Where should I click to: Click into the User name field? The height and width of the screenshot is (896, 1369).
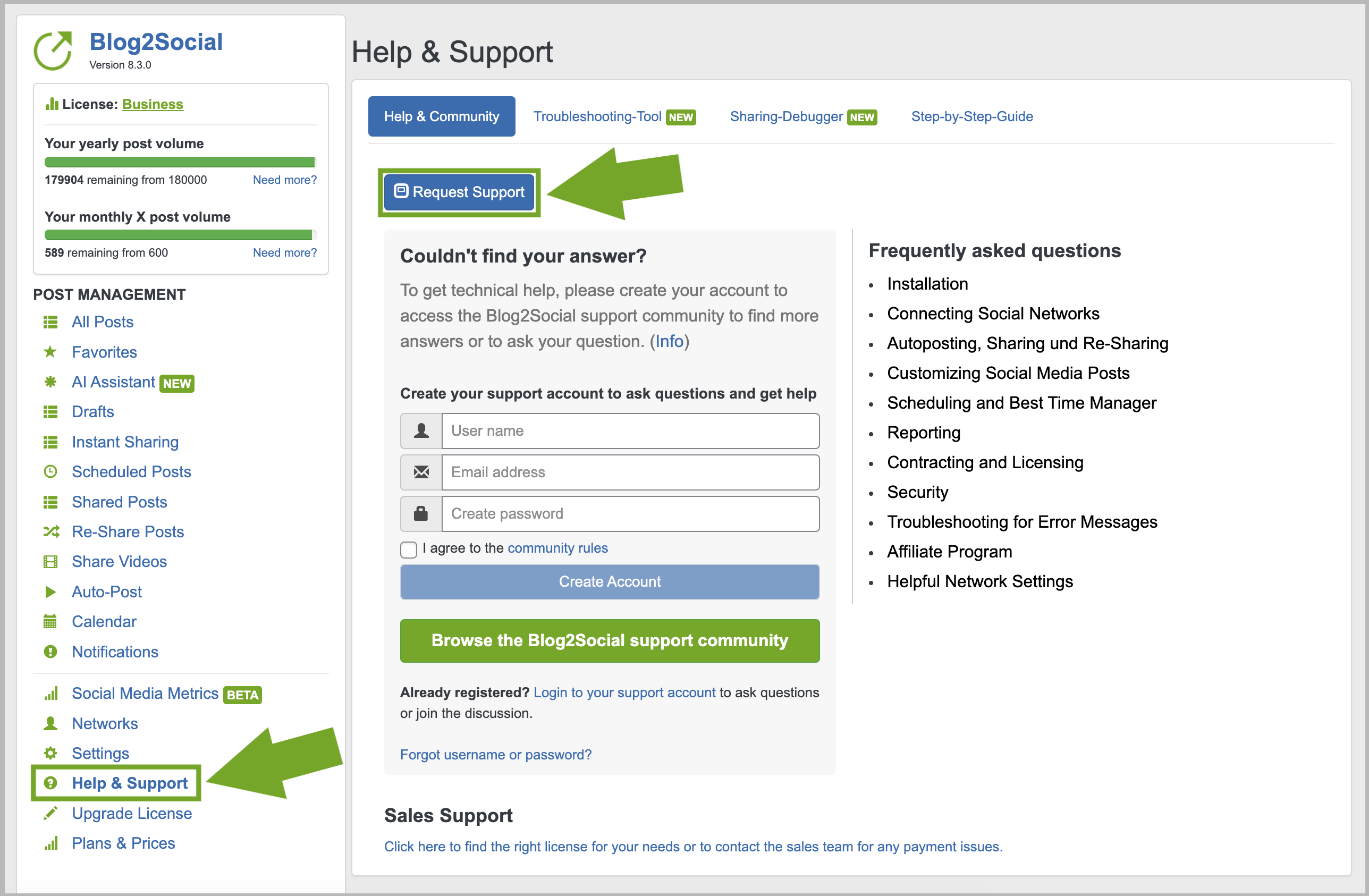(630, 431)
